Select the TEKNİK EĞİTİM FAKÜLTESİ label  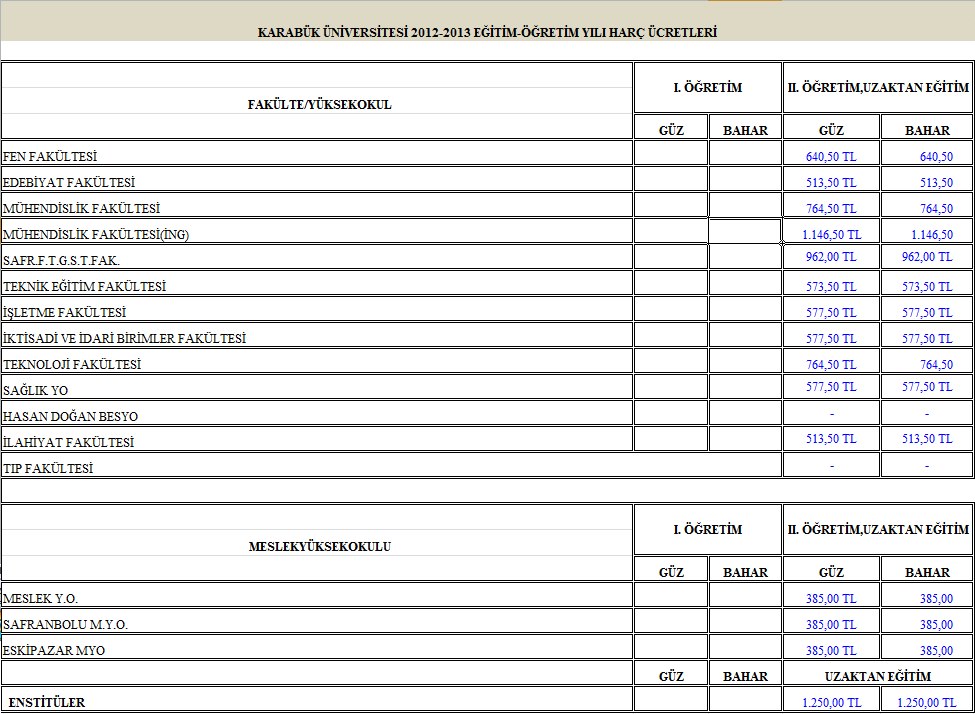(x=85, y=287)
